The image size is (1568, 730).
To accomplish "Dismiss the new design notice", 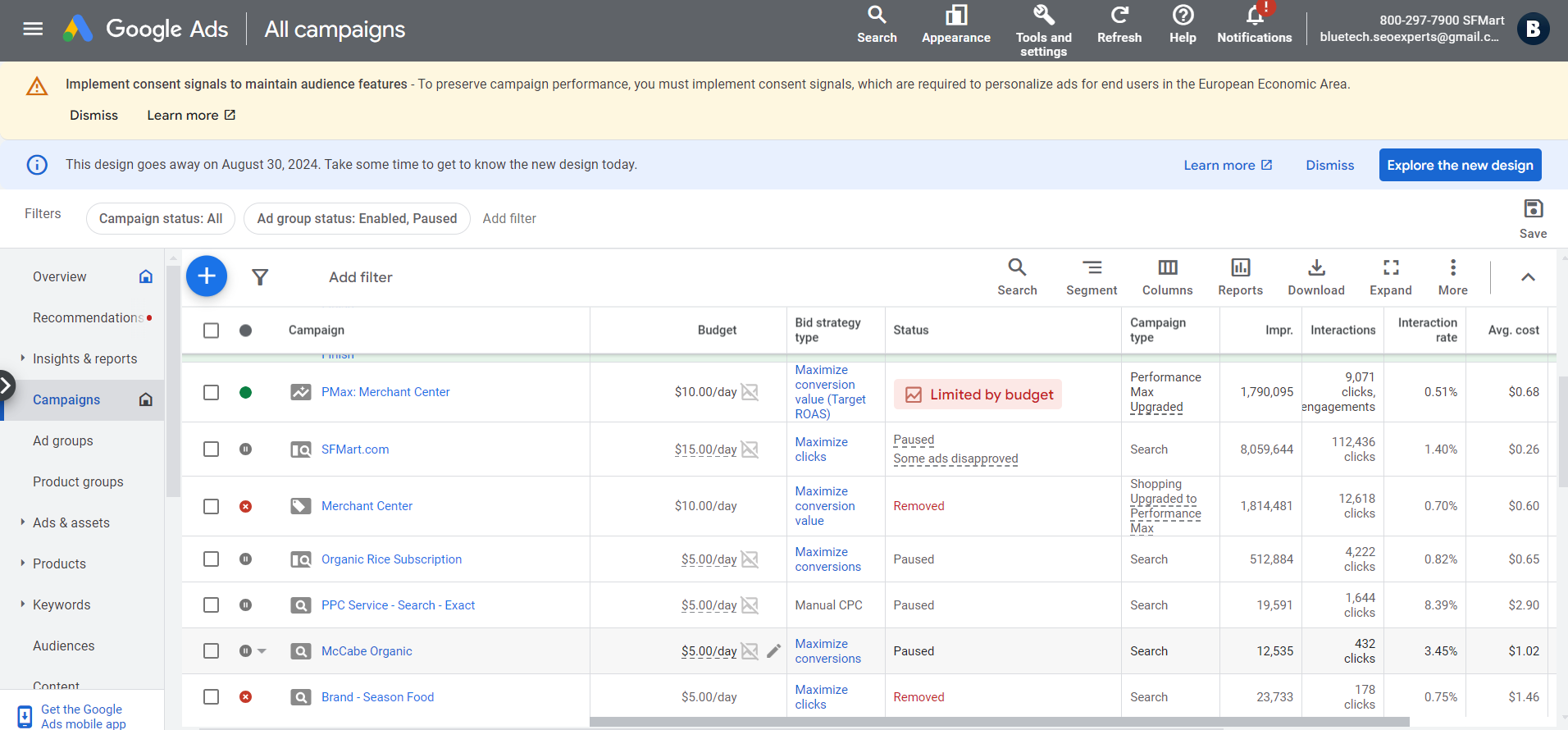I will tap(1329, 165).
